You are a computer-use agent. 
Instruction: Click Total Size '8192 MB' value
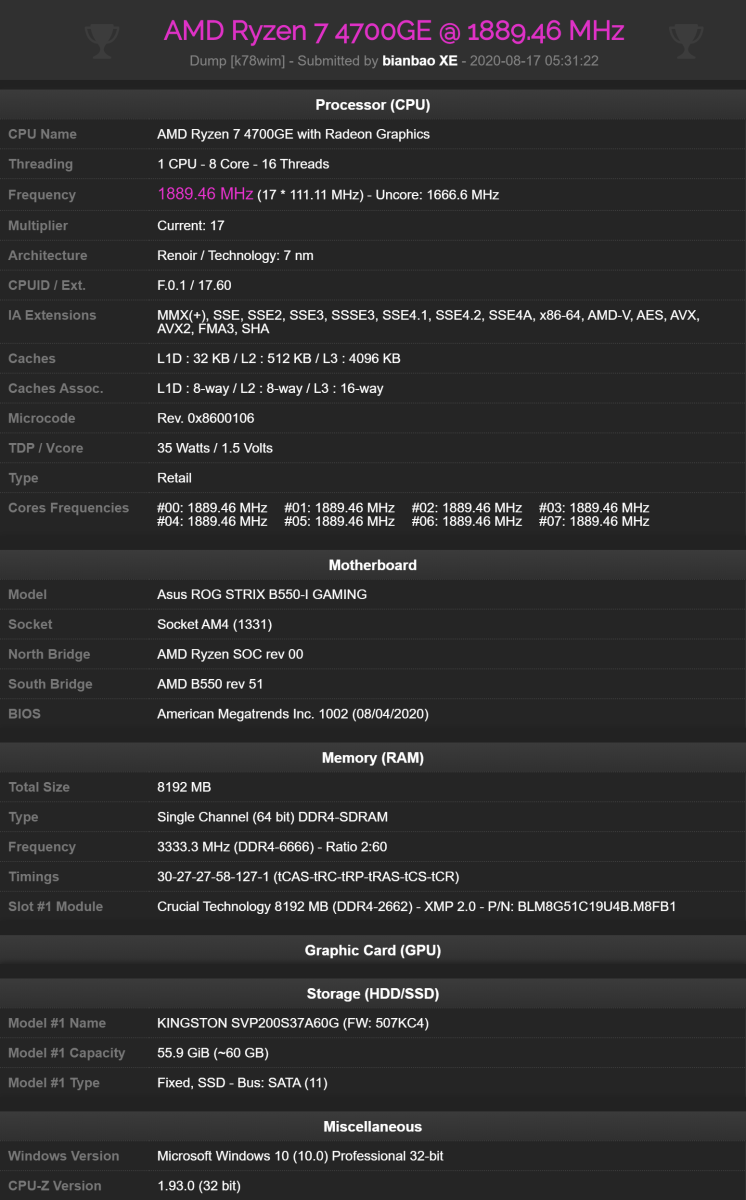coord(184,788)
